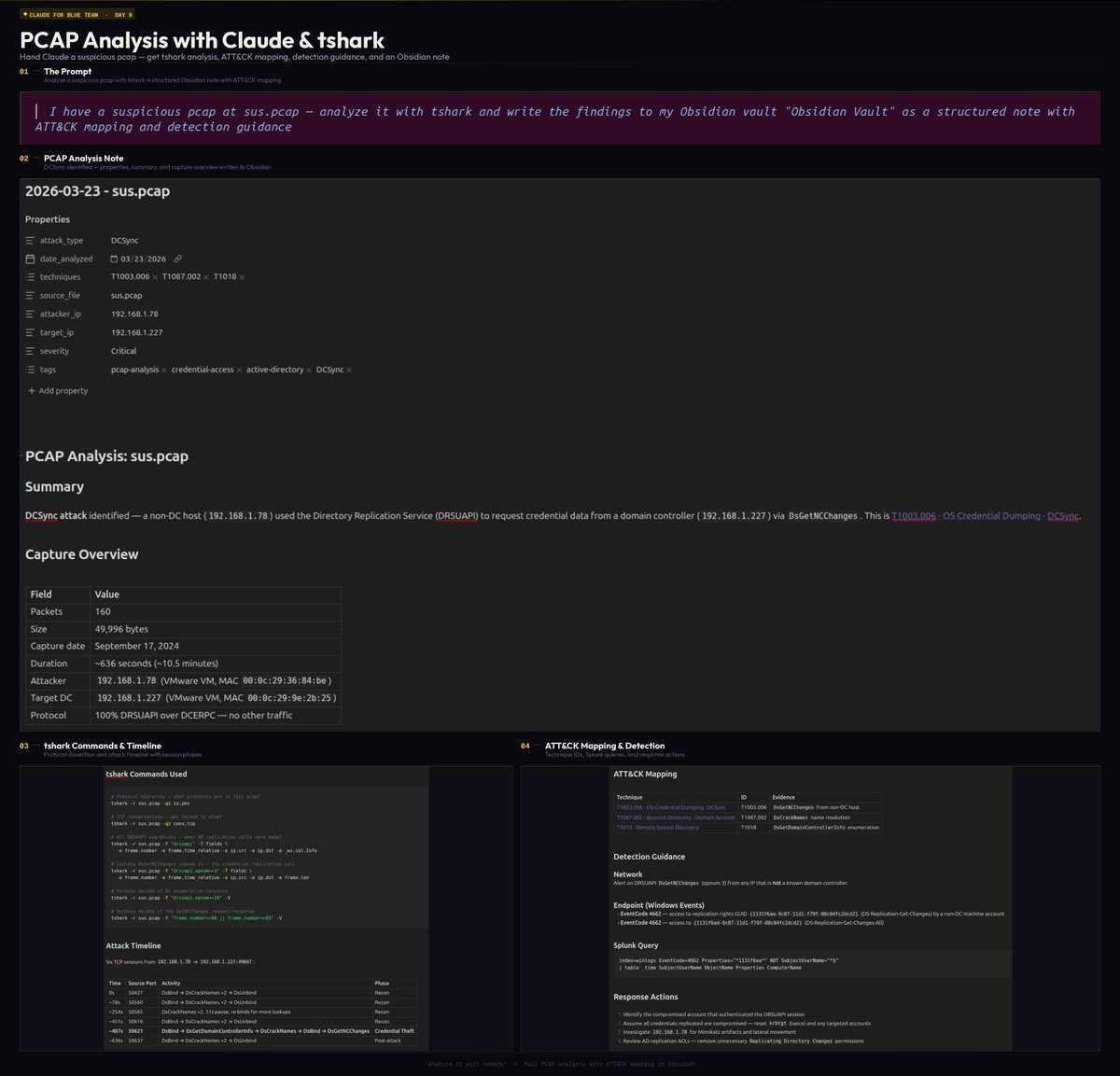Image resolution: width=1120 pixels, height=1076 pixels.
Task: Remove the DCSync tag chip
Action: click(349, 370)
